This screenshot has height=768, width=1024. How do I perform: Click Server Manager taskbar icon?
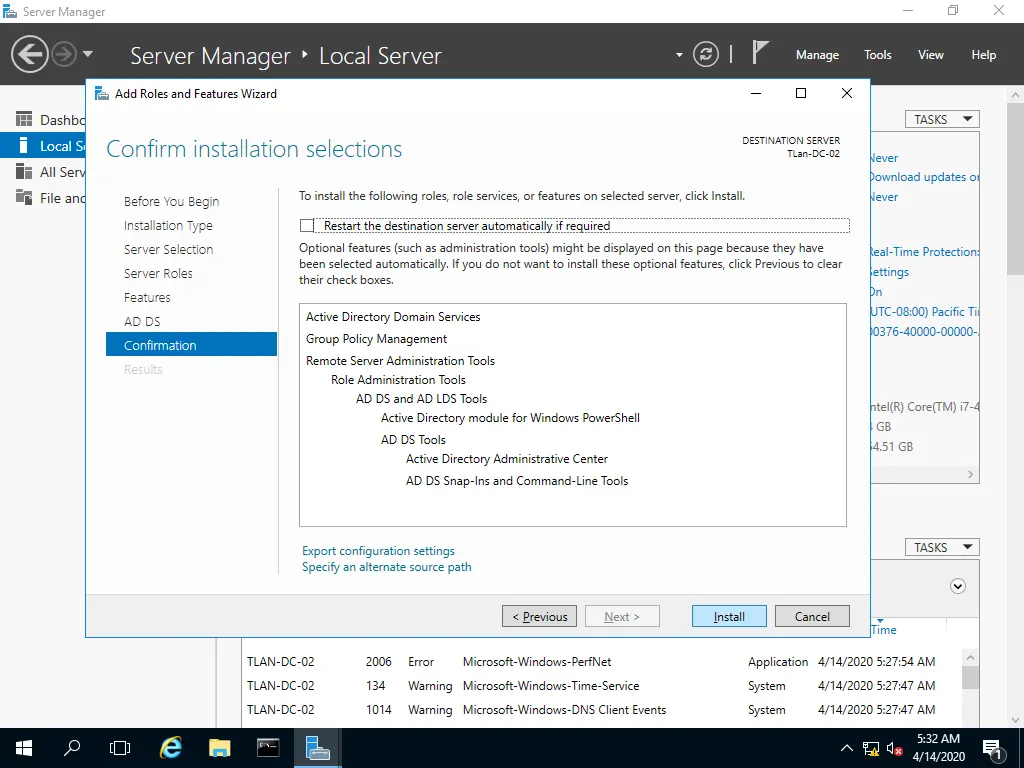point(317,748)
